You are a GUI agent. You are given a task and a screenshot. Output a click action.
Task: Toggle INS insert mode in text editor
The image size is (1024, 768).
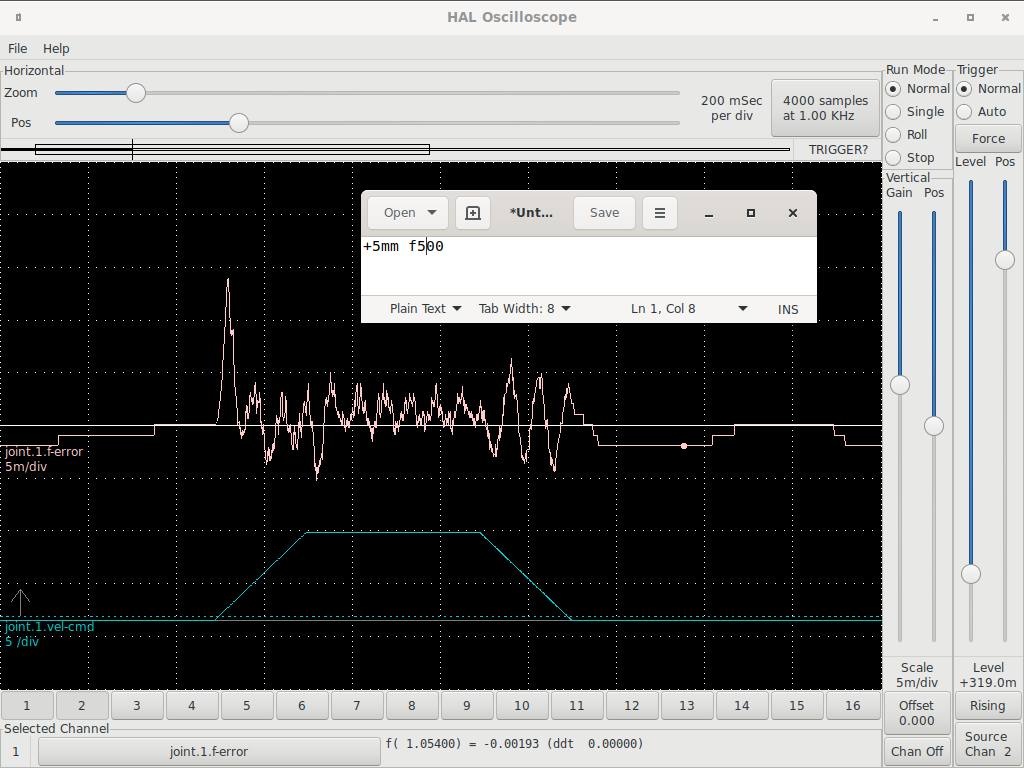[x=788, y=310]
